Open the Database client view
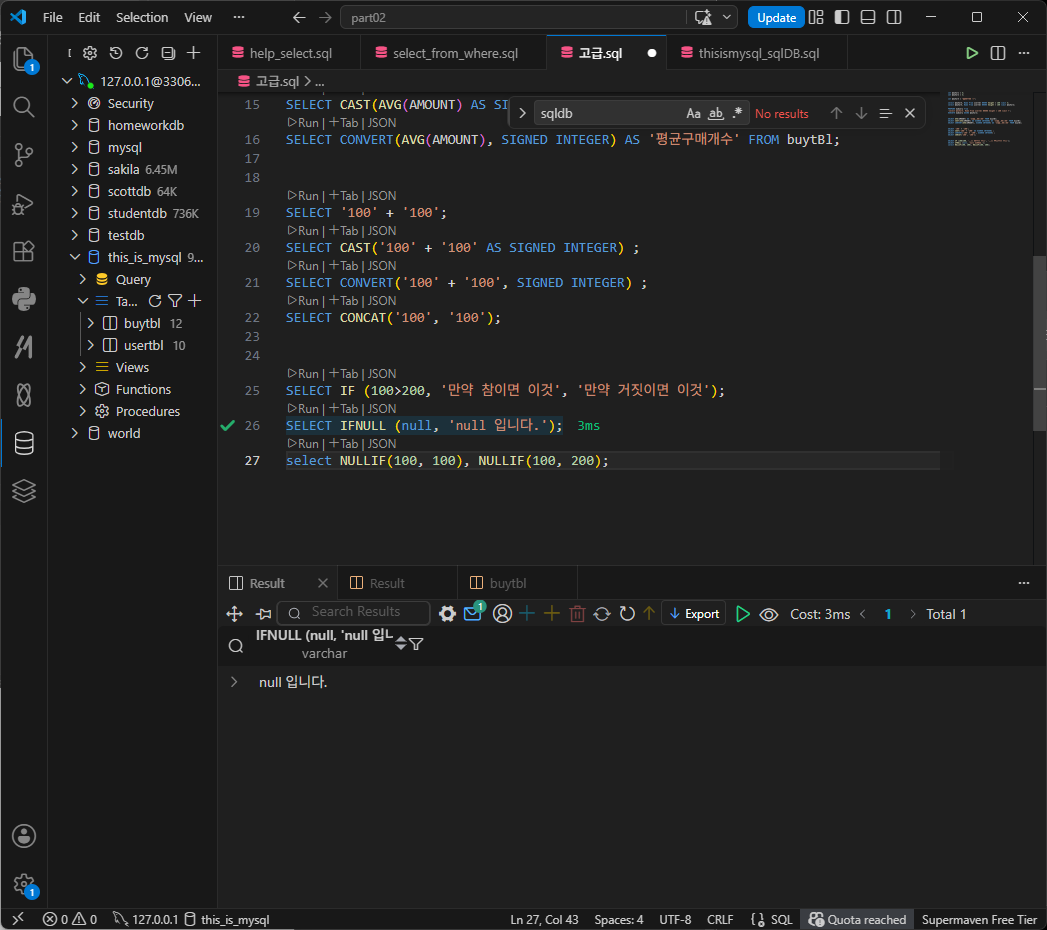The height and width of the screenshot is (930, 1047). [x=24, y=443]
